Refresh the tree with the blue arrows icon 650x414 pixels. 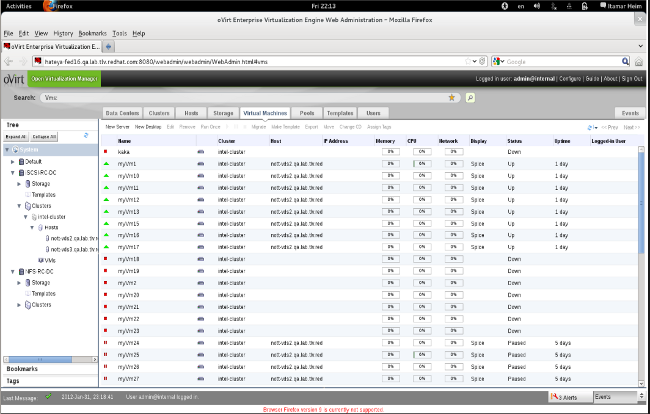86,136
